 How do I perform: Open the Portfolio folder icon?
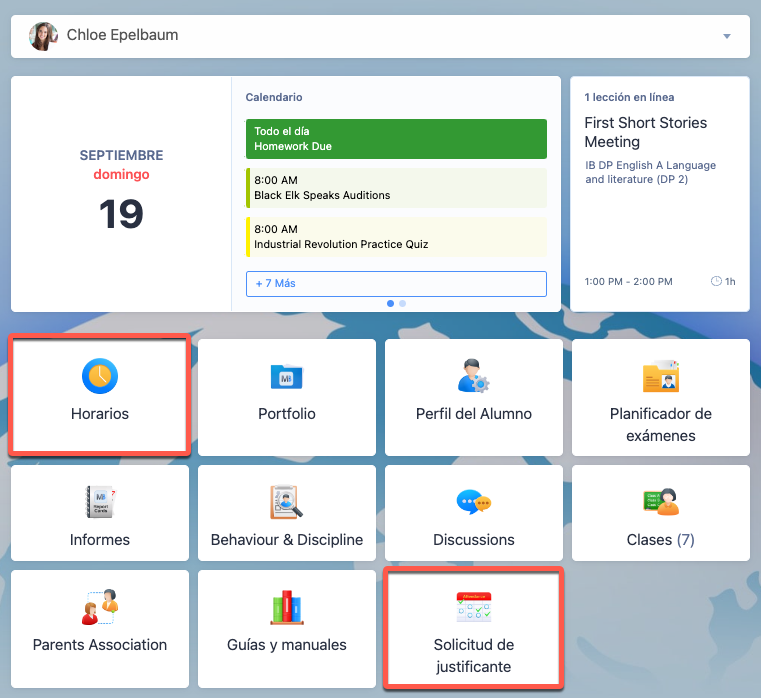[x=287, y=376]
